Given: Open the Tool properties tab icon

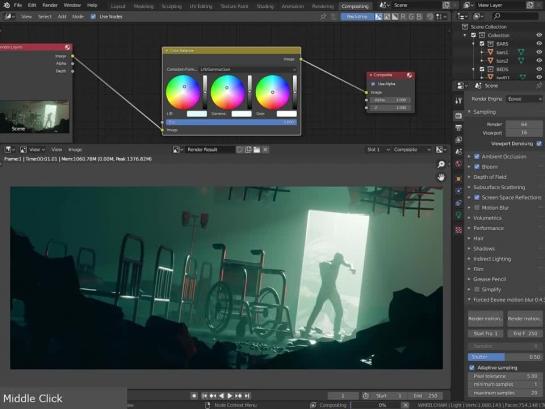Looking at the screenshot, I should (x=459, y=101).
